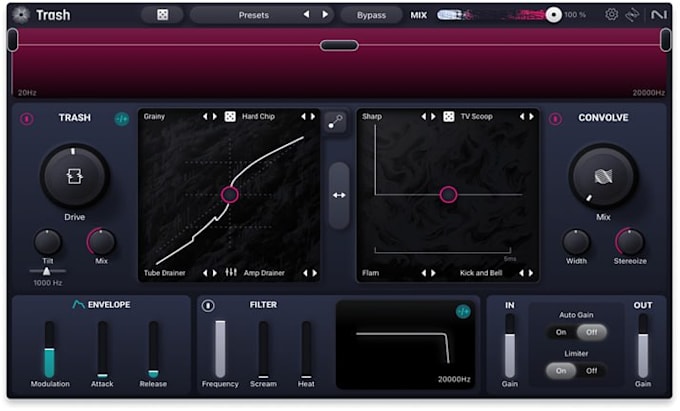Click the IN Gain slider
This screenshot has width=680, height=411.
[x=510, y=346]
